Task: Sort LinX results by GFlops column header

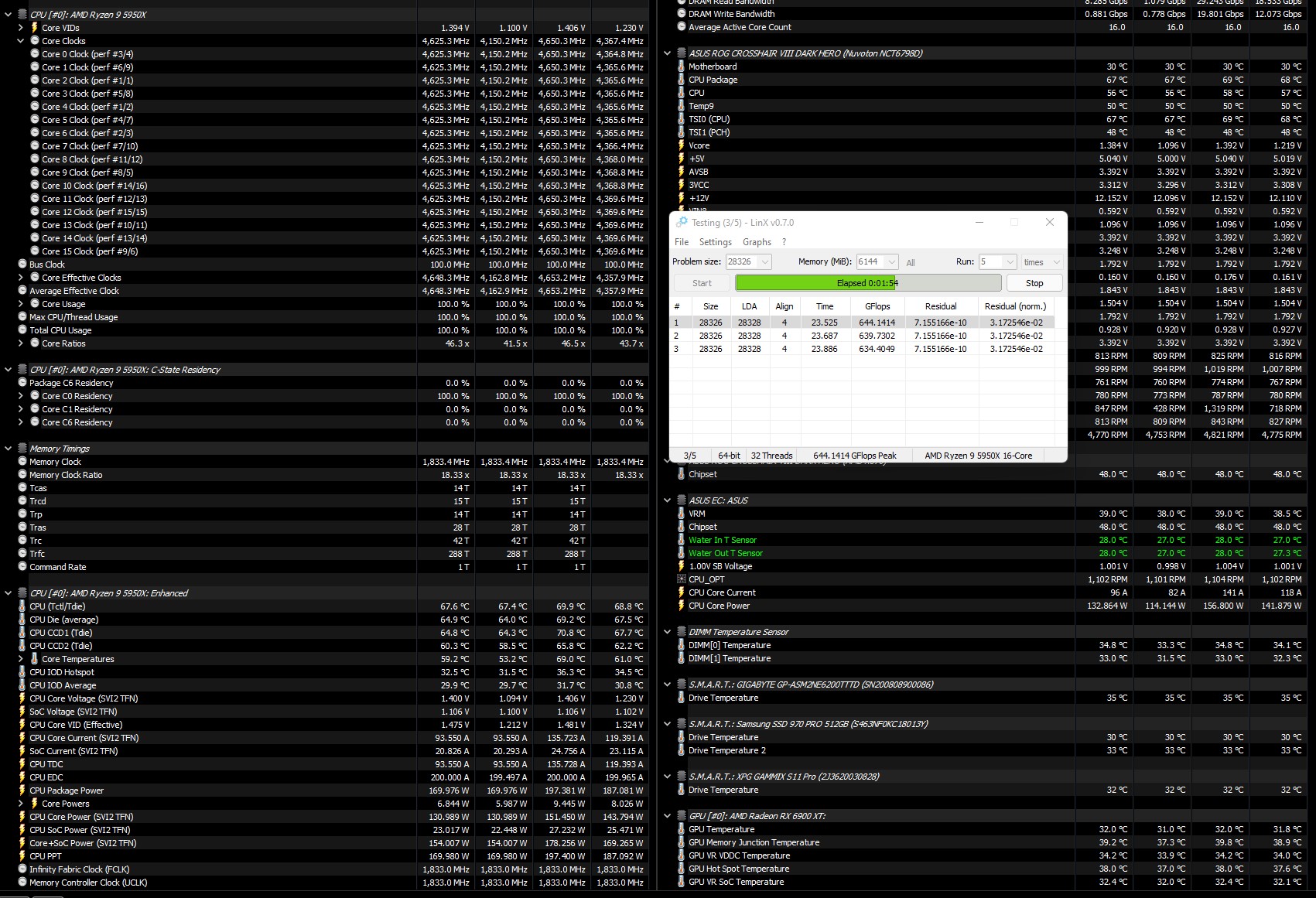Action: click(x=877, y=306)
